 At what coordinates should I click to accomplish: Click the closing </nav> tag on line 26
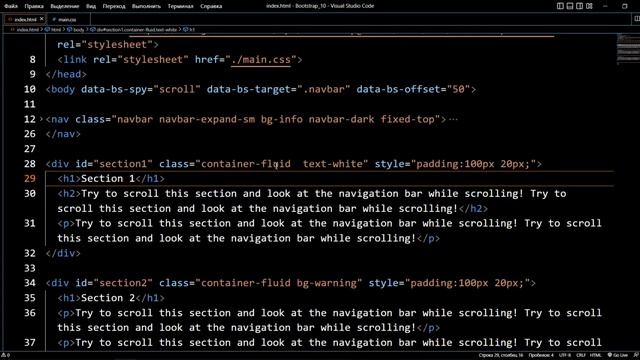(63, 134)
